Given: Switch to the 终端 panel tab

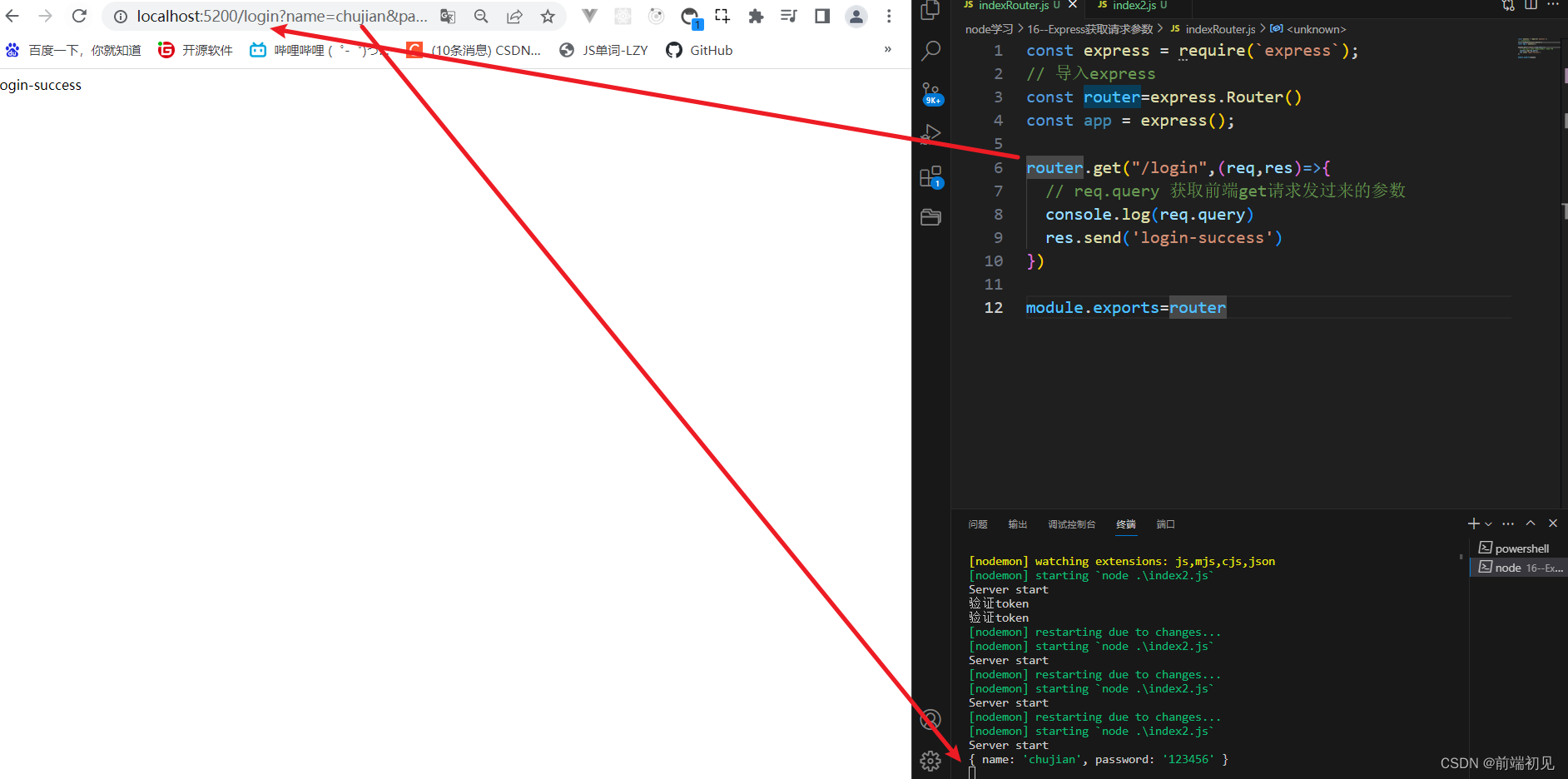Looking at the screenshot, I should click(x=1126, y=524).
